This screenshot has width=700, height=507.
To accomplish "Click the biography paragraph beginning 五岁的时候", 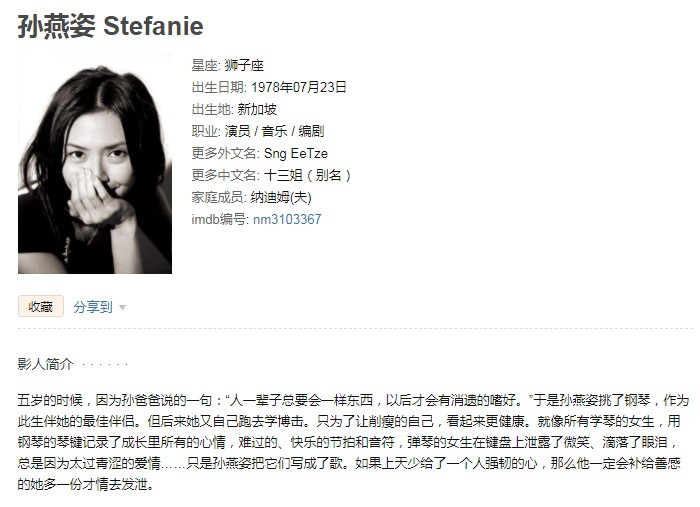I will pyautogui.click(x=353, y=442).
